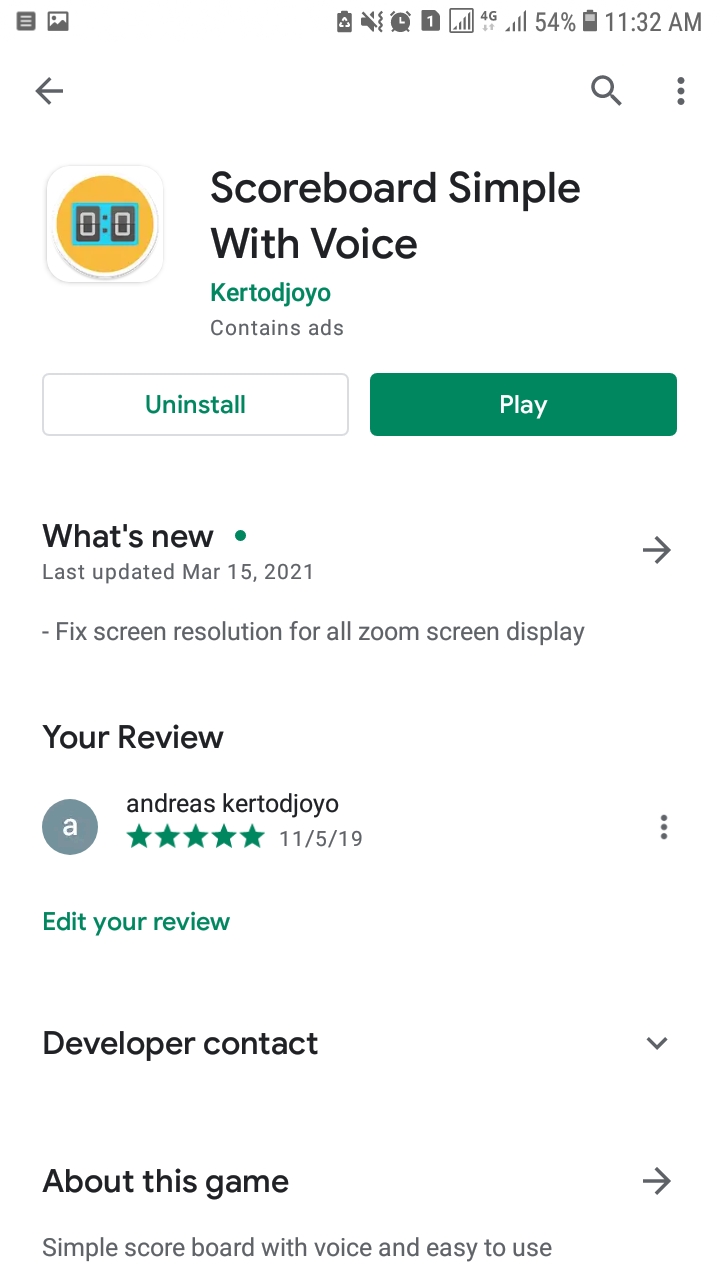This screenshot has height=1280, width=720.
Task: Tap the picture notification icon in status bar
Action: 58,21
